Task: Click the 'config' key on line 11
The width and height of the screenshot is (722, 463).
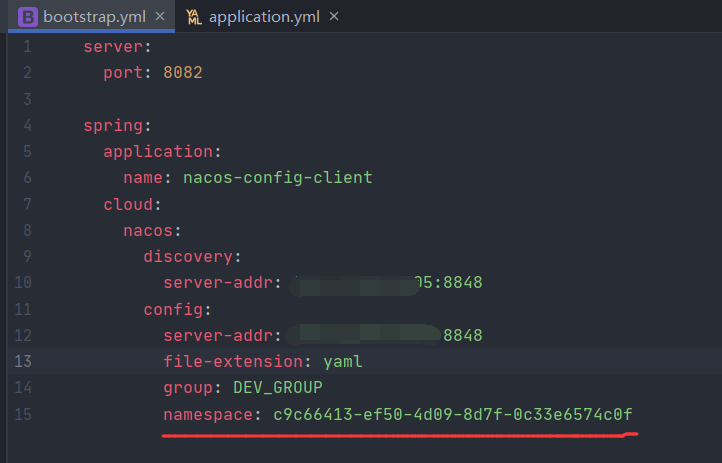Action: click(173, 309)
